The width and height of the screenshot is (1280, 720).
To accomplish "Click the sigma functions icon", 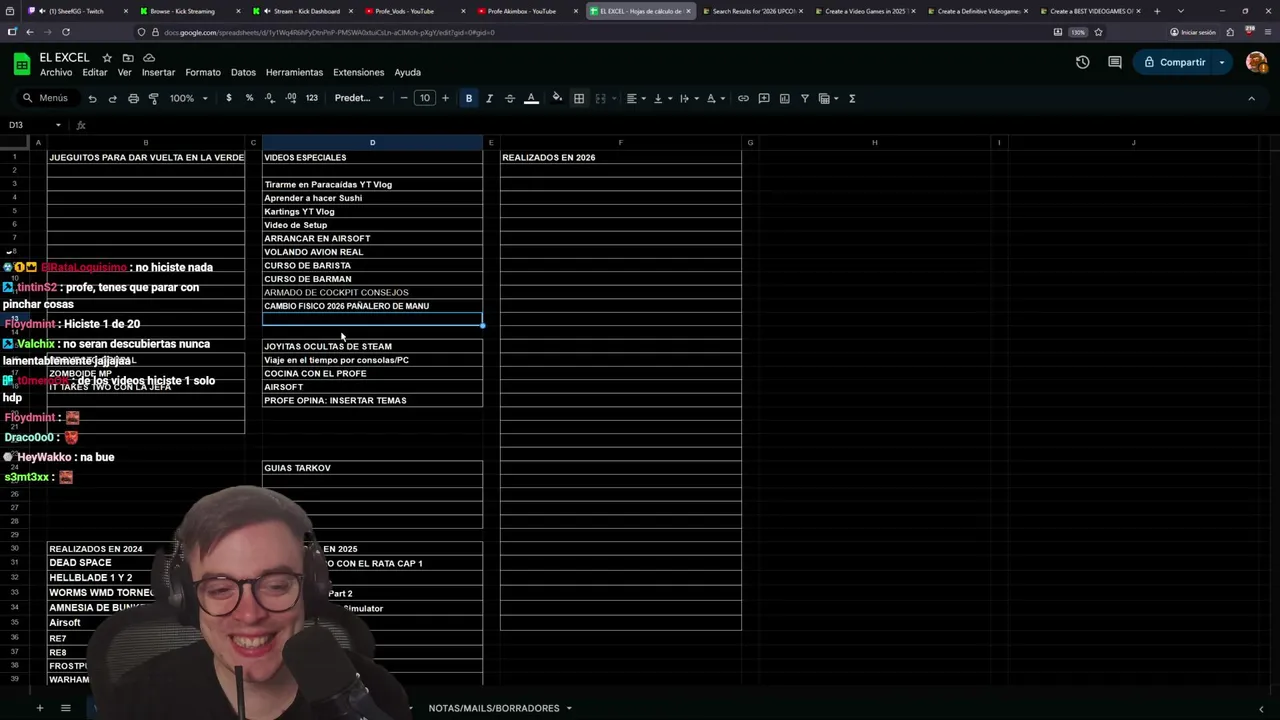I will pyautogui.click(x=852, y=98).
